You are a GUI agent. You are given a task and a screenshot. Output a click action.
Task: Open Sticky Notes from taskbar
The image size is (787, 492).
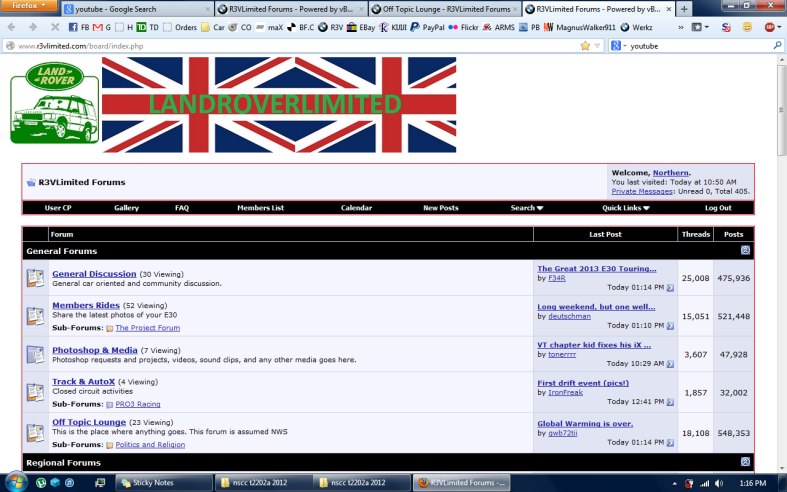[165, 482]
